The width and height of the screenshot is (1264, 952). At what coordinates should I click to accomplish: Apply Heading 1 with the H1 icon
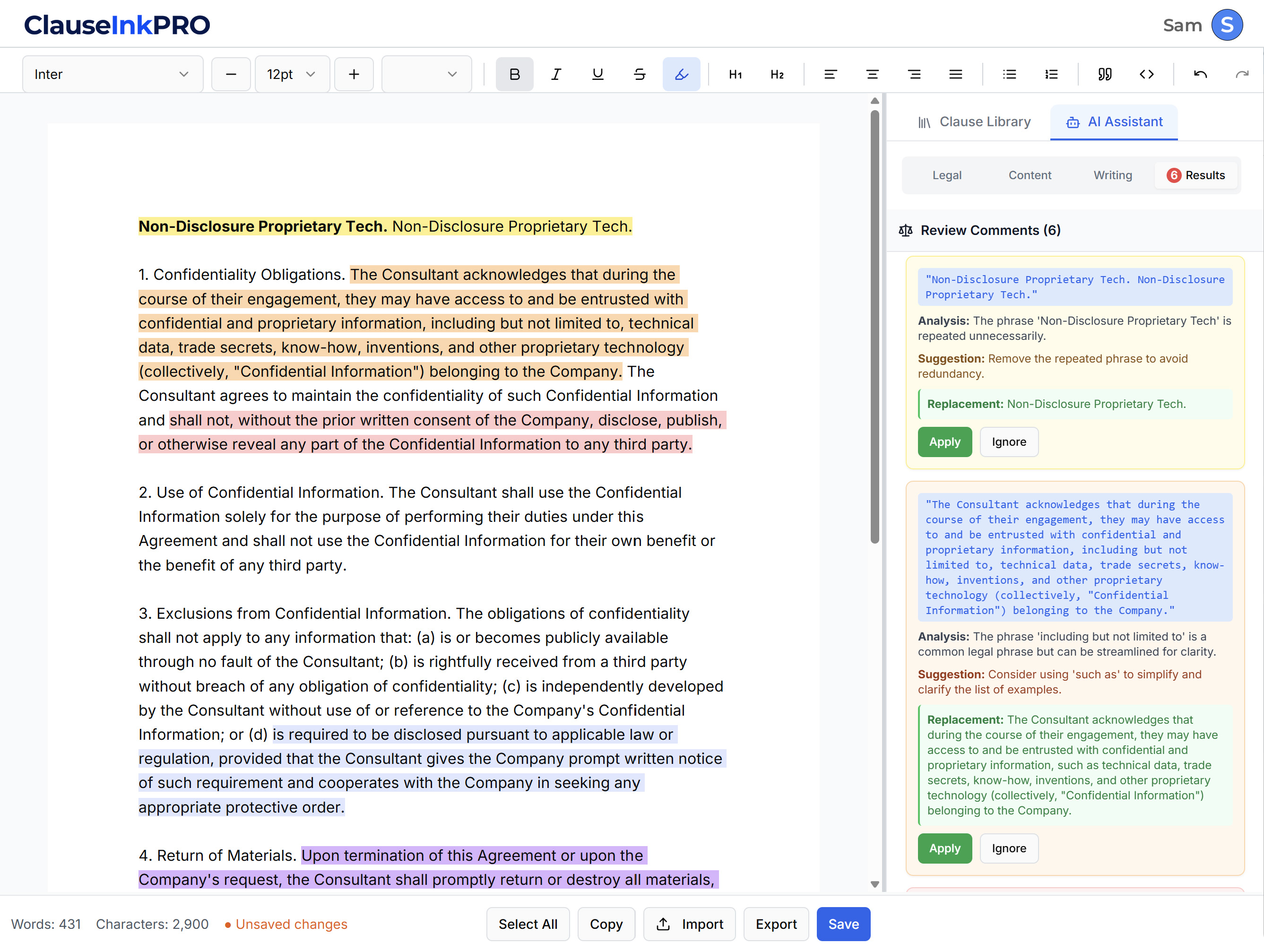[x=736, y=74]
